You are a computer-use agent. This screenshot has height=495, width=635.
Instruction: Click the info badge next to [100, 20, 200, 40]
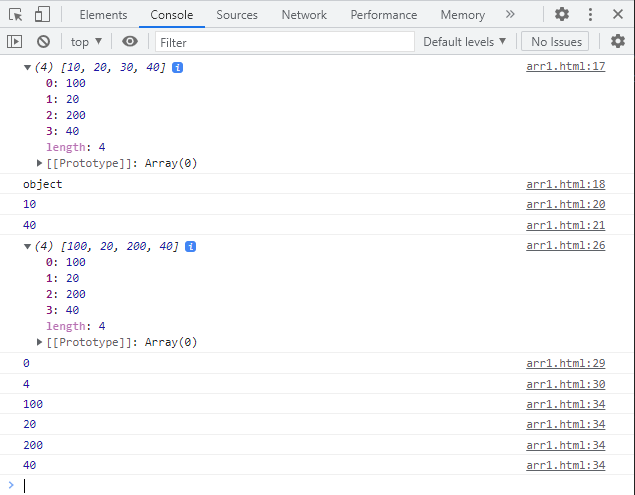pos(190,246)
